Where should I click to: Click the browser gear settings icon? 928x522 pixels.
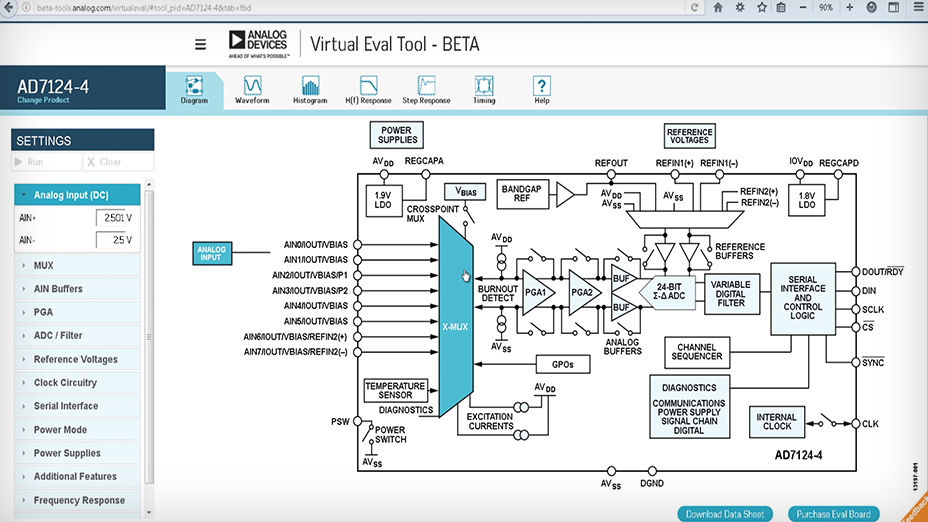coord(740,8)
